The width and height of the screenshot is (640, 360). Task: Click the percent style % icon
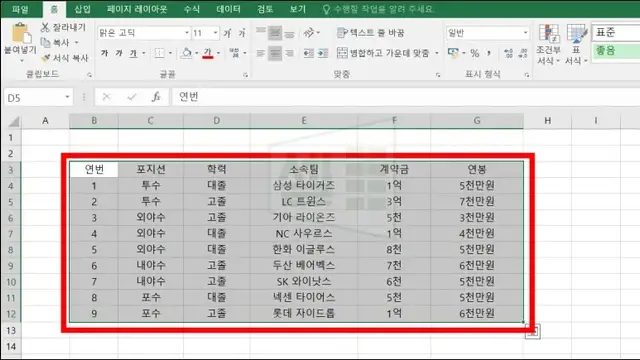point(474,53)
